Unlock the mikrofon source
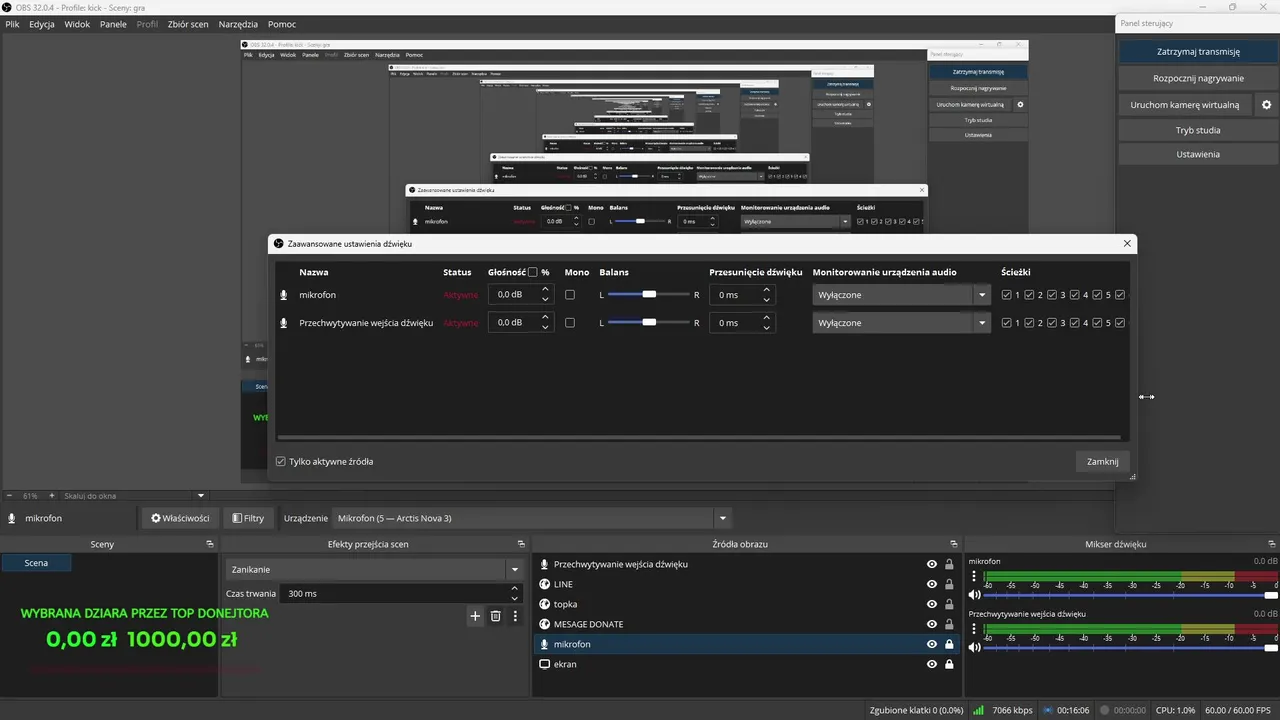 pyautogui.click(x=949, y=644)
